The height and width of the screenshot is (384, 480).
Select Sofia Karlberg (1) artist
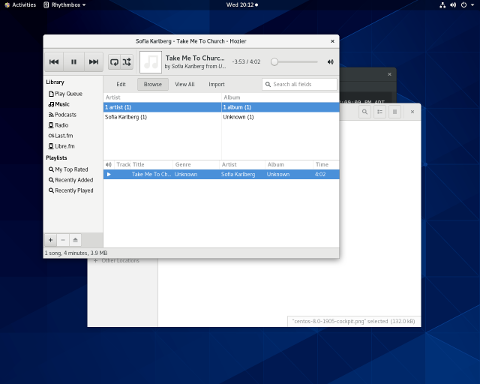162,117
